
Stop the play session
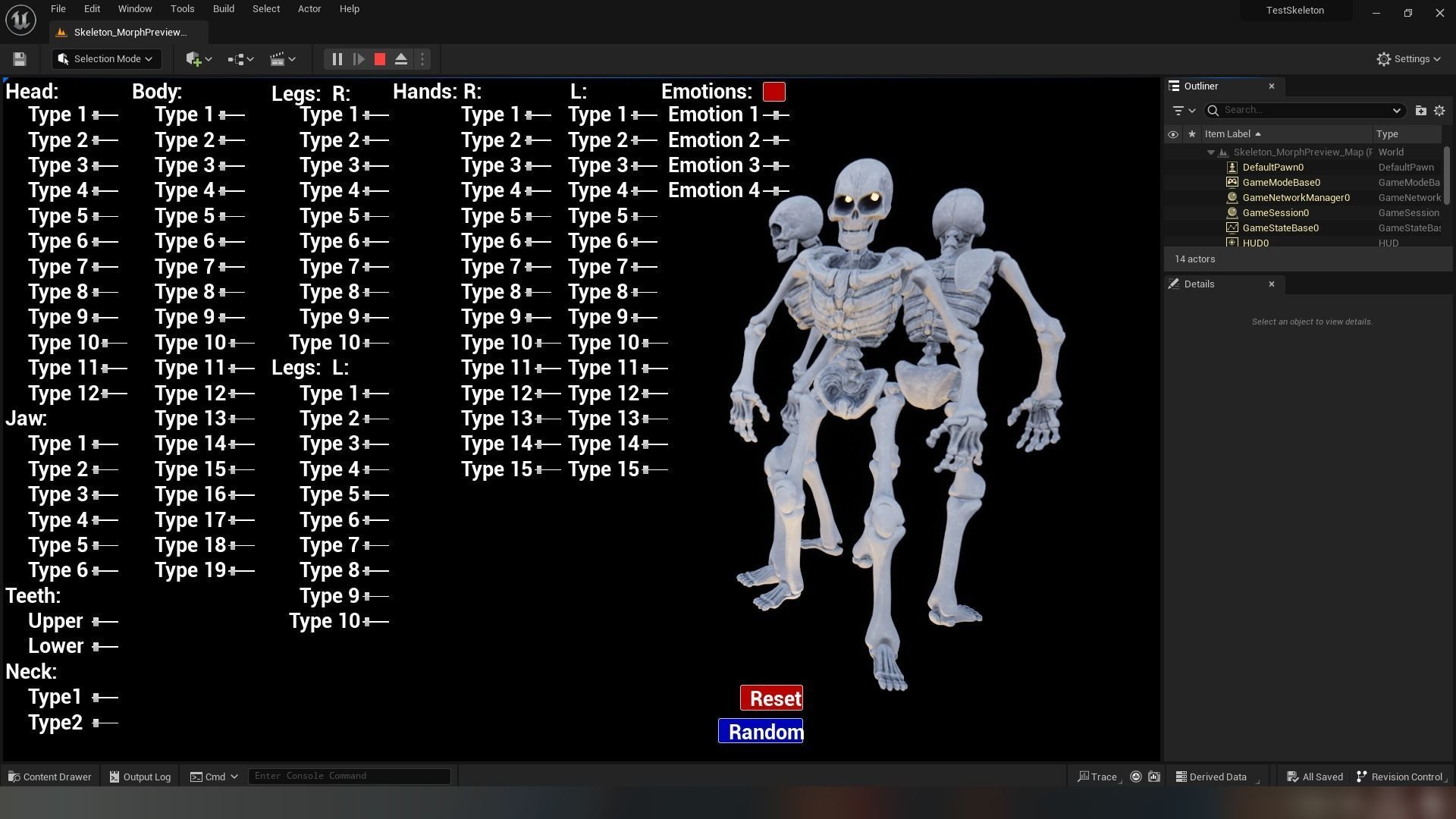(x=380, y=59)
